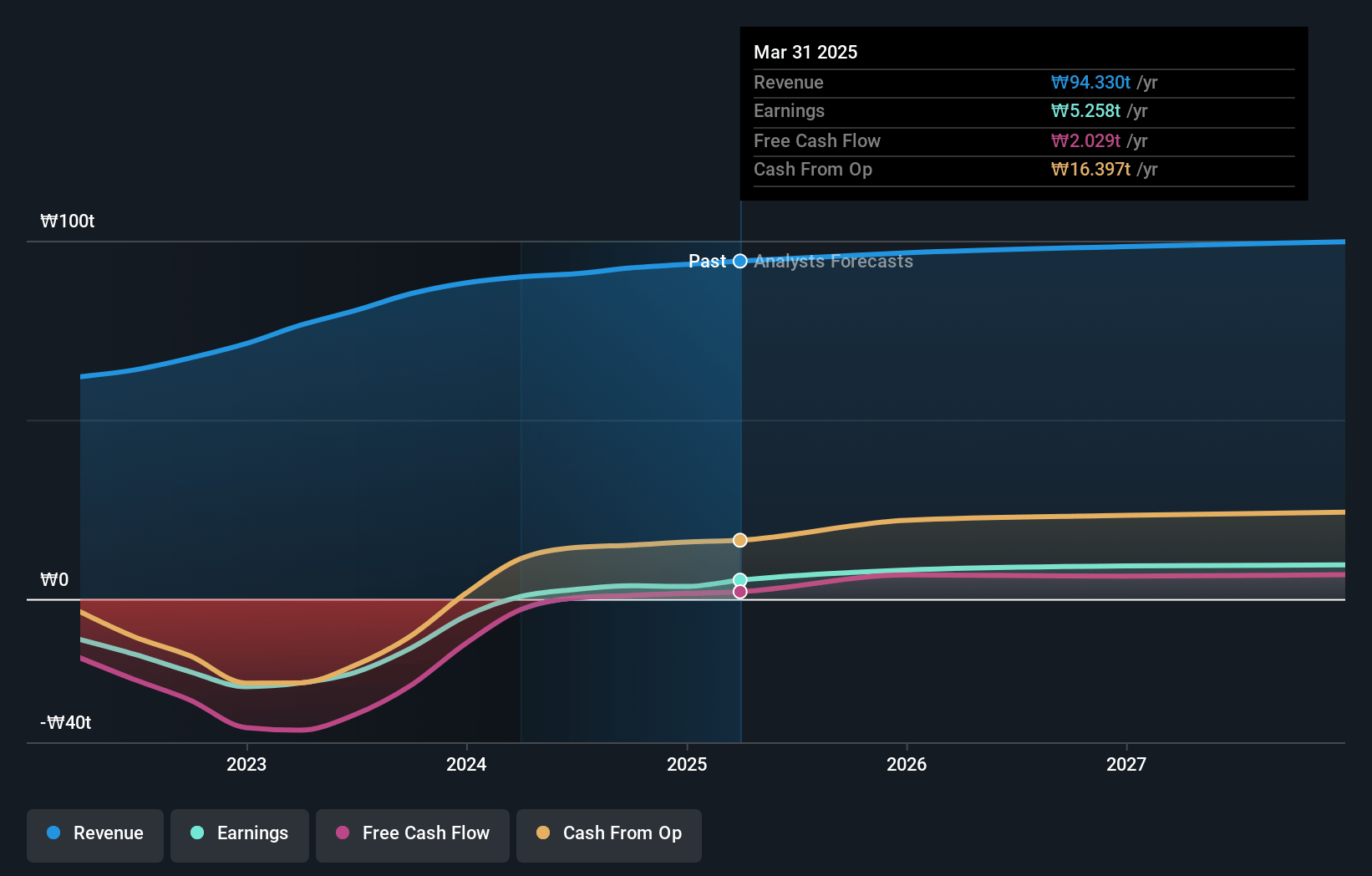The image size is (1372, 876).
Task: Toggle the Earnings legend button
Action: pos(240,835)
